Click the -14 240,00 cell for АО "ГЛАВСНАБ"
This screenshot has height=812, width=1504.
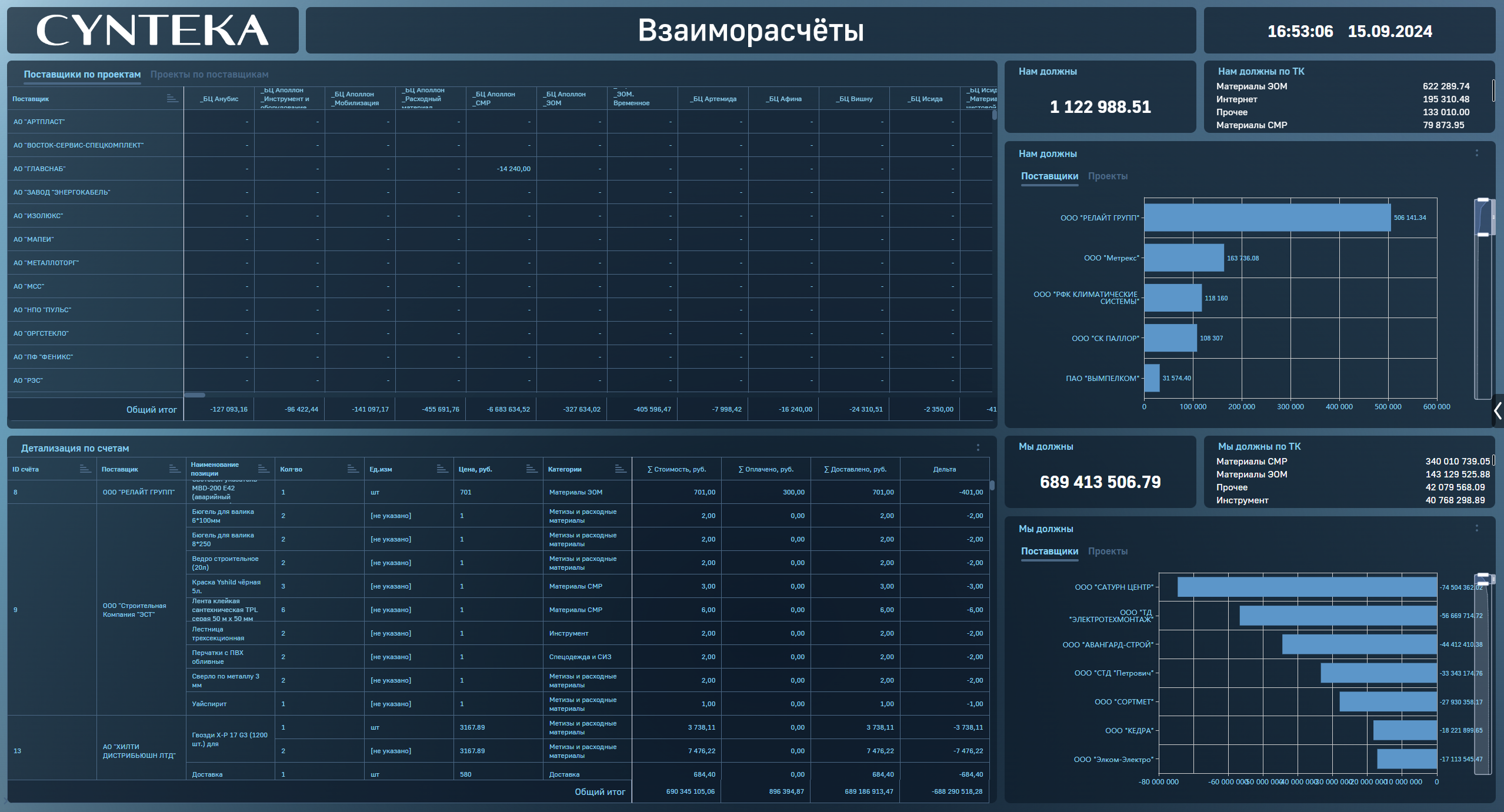(x=513, y=169)
